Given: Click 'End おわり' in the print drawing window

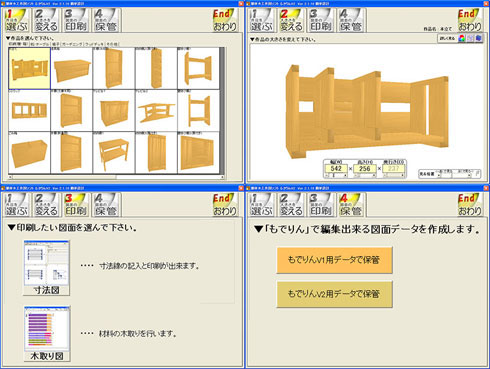Looking at the screenshot, I should pos(225,205).
